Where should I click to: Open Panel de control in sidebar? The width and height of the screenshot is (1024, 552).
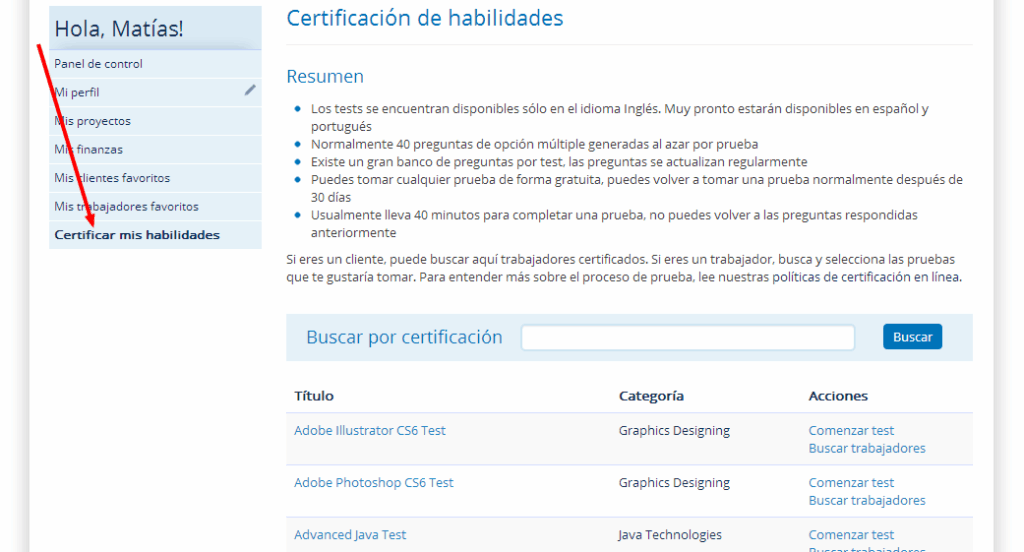[98, 64]
